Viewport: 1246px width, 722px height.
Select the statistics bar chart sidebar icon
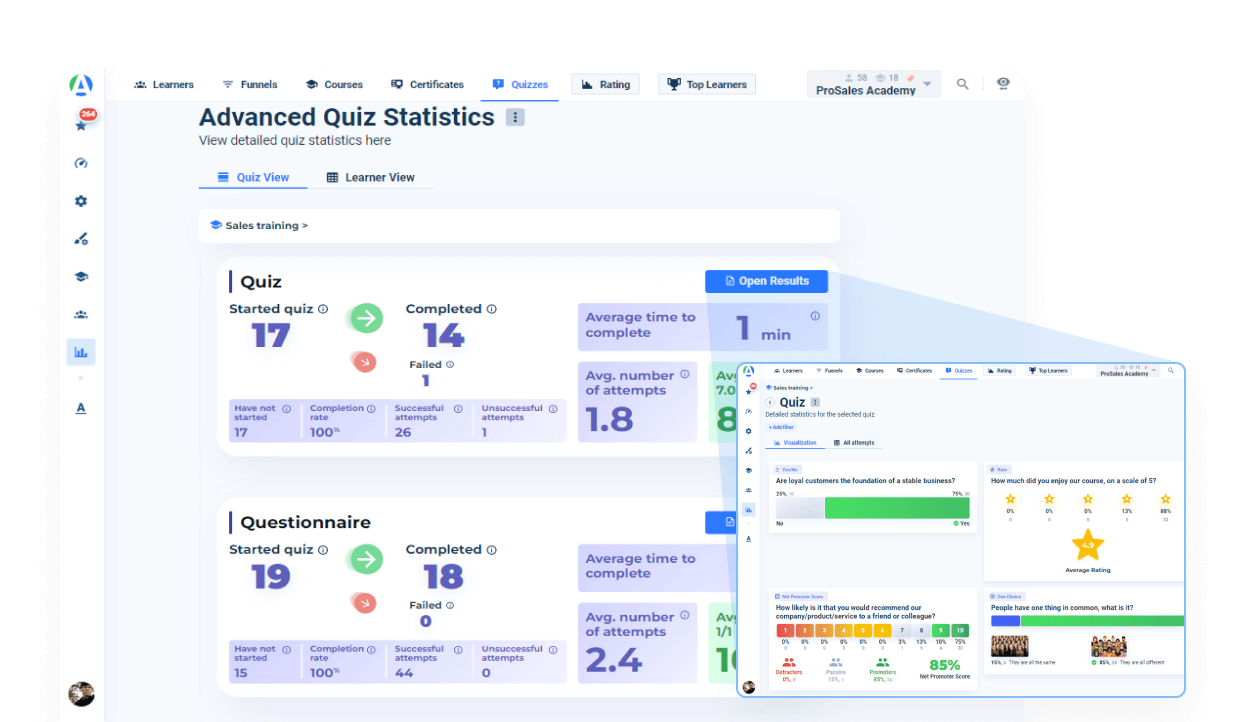pos(81,352)
